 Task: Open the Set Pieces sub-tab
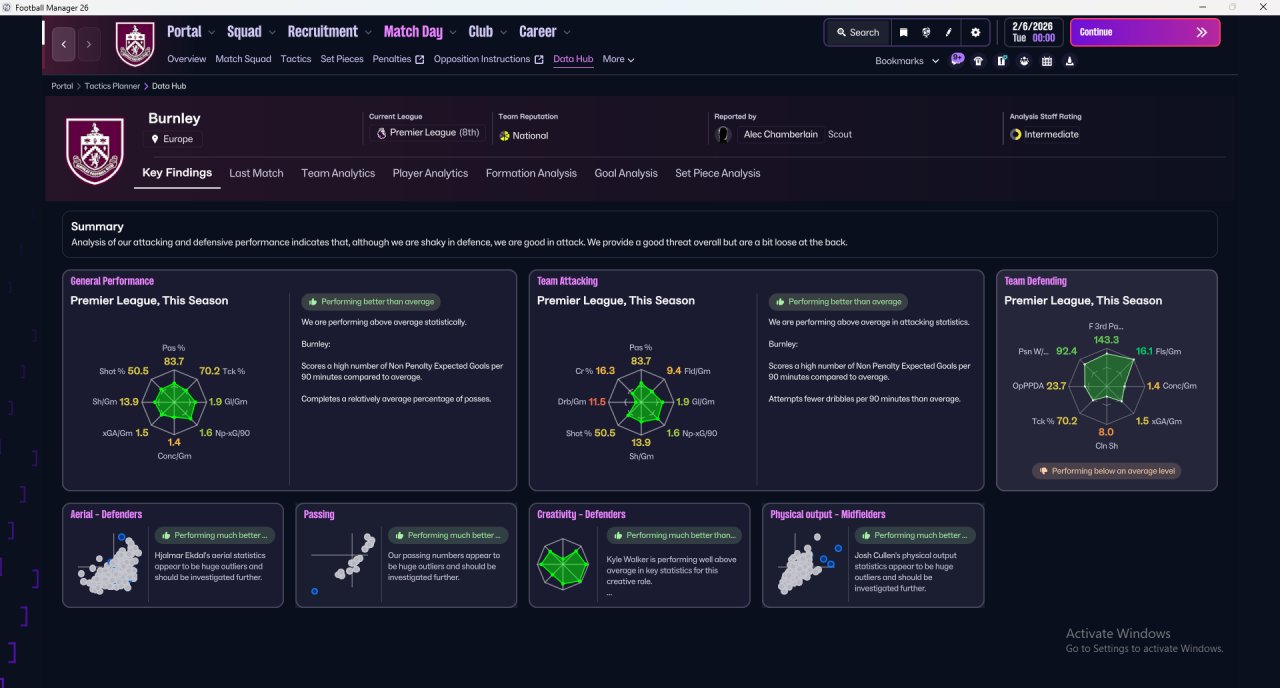[342, 59]
